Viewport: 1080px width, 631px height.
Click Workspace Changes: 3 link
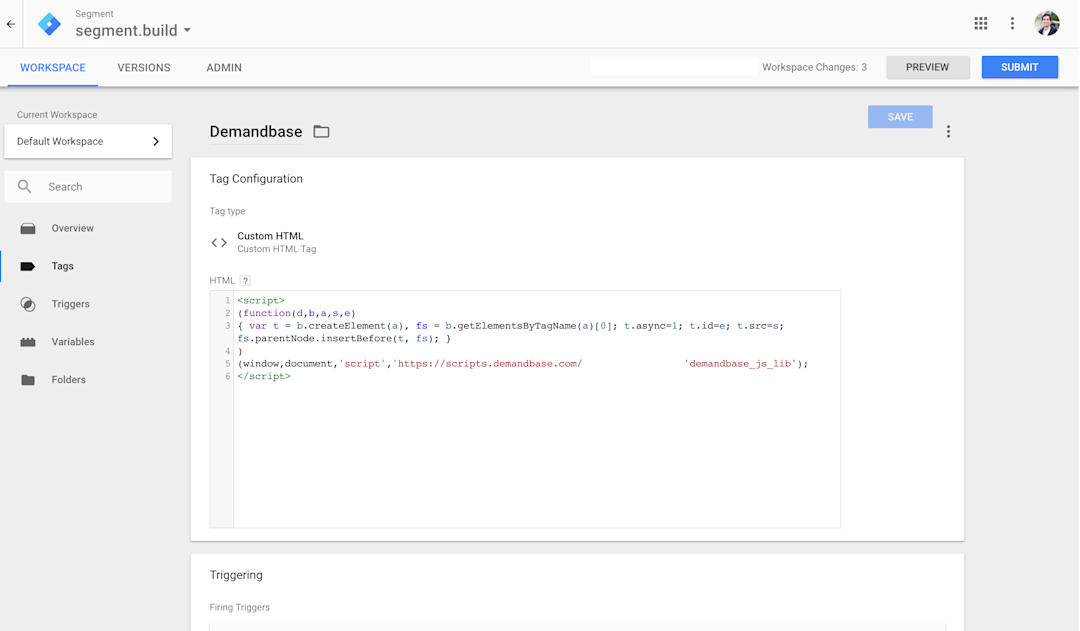click(x=814, y=68)
